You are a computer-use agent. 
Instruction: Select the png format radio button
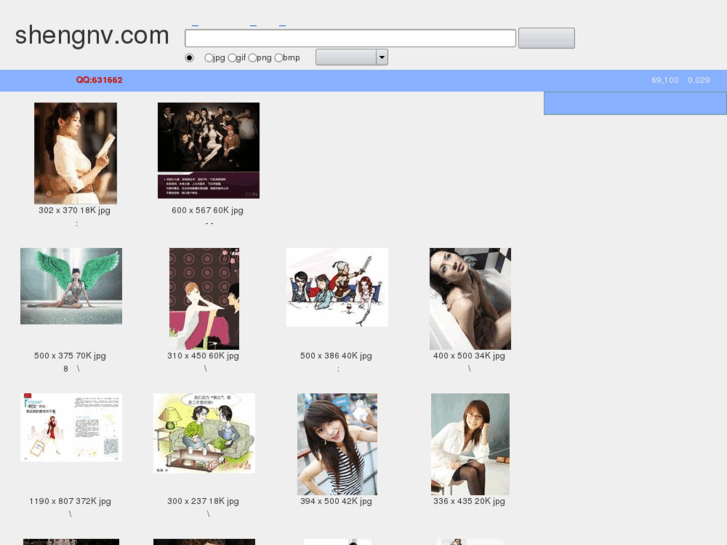(x=252, y=58)
